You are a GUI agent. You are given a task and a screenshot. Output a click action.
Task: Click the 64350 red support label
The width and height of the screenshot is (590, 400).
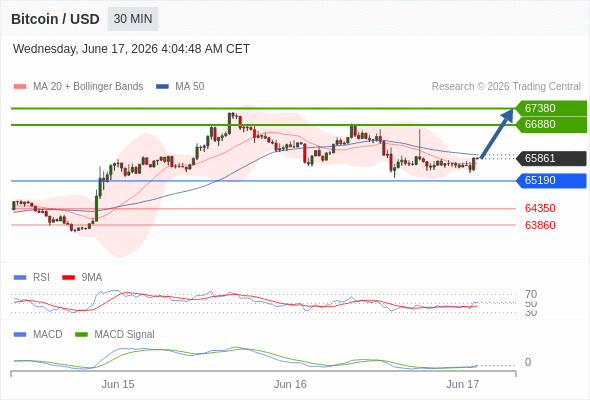(540, 208)
